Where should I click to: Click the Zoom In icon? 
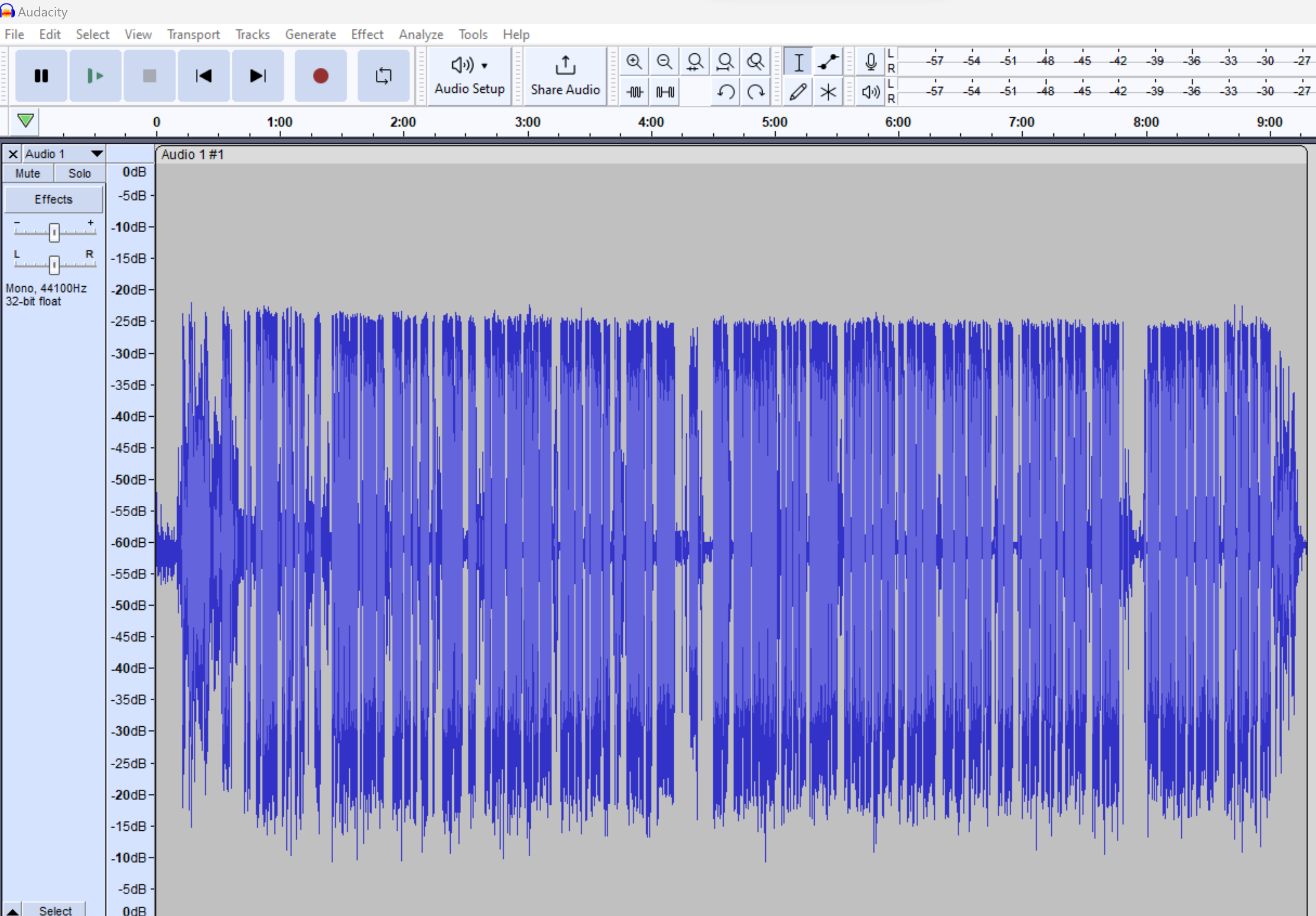point(634,61)
